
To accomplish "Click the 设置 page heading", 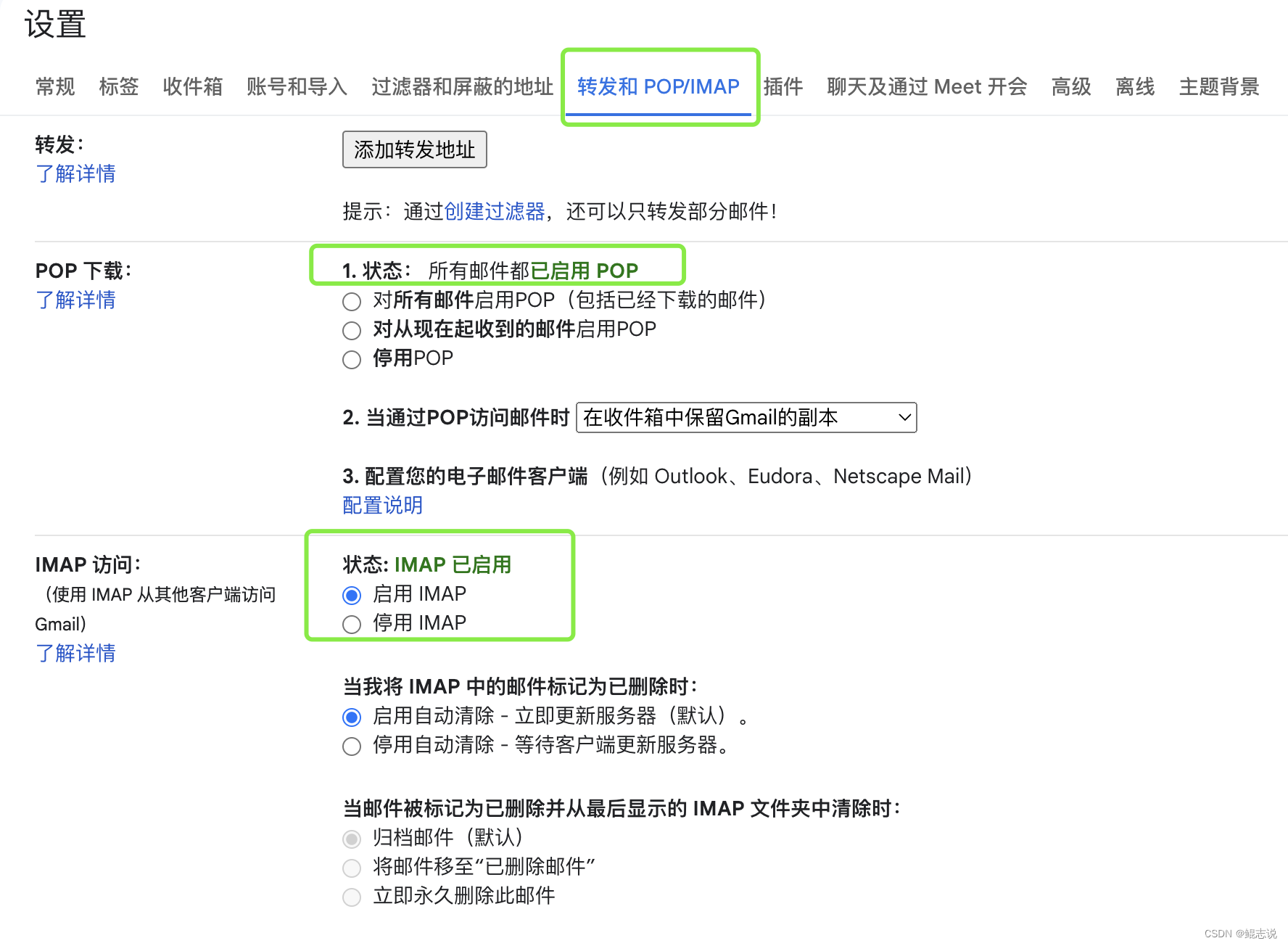I will click(x=55, y=24).
